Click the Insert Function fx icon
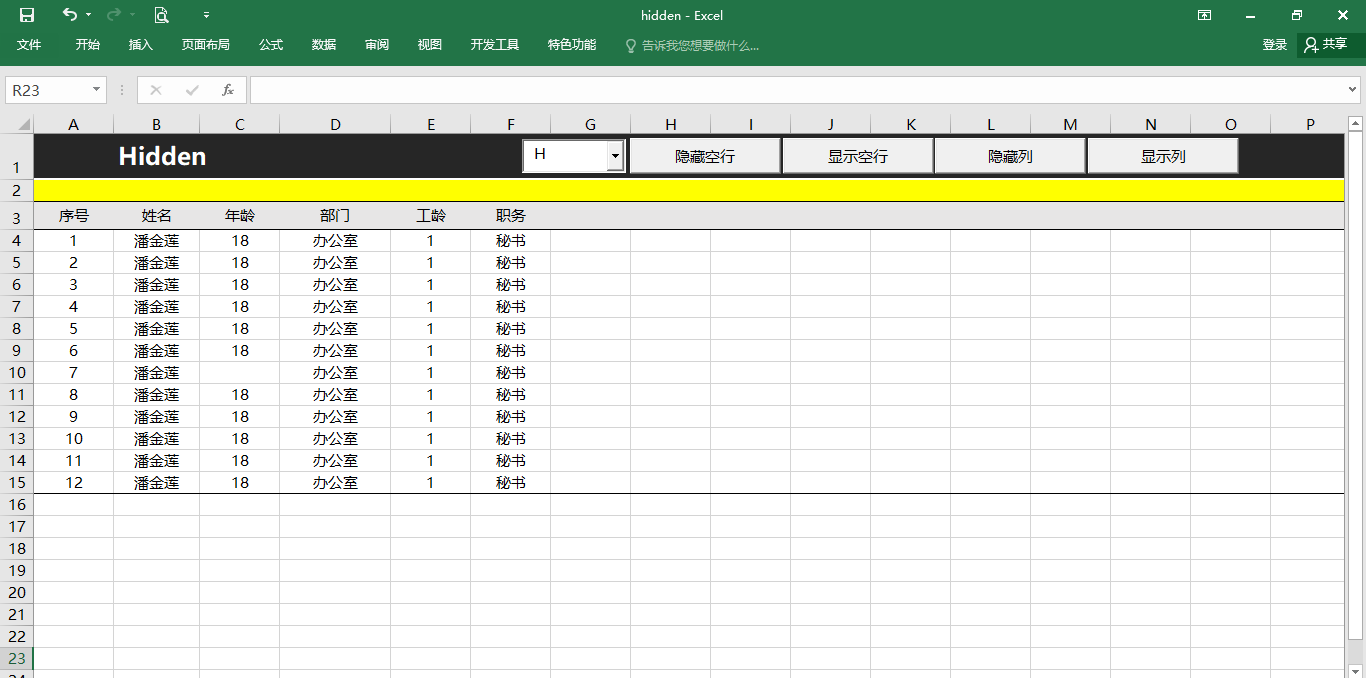The width and height of the screenshot is (1366, 678). coord(228,90)
